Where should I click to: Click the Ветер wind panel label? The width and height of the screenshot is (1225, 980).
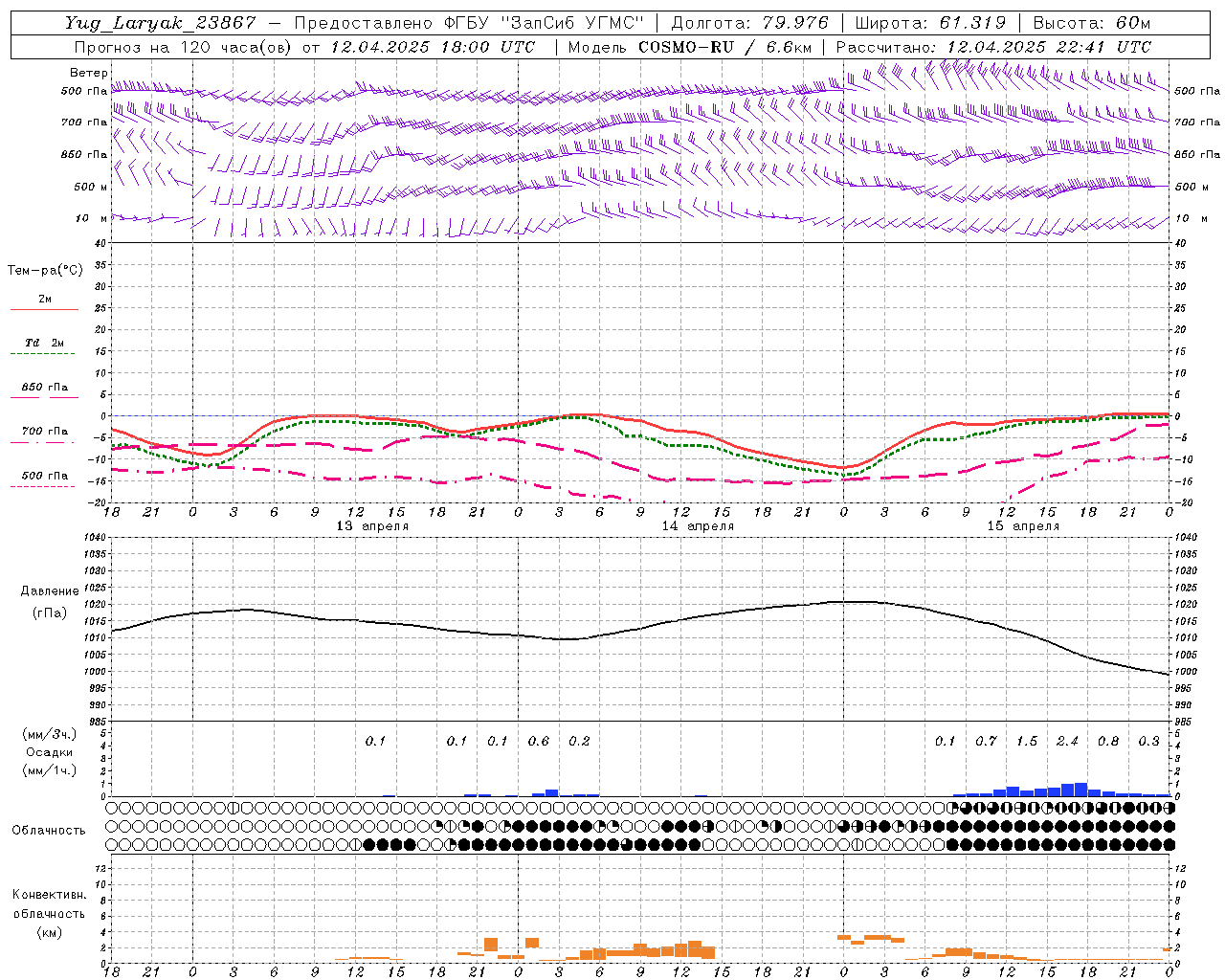click(88, 73)
